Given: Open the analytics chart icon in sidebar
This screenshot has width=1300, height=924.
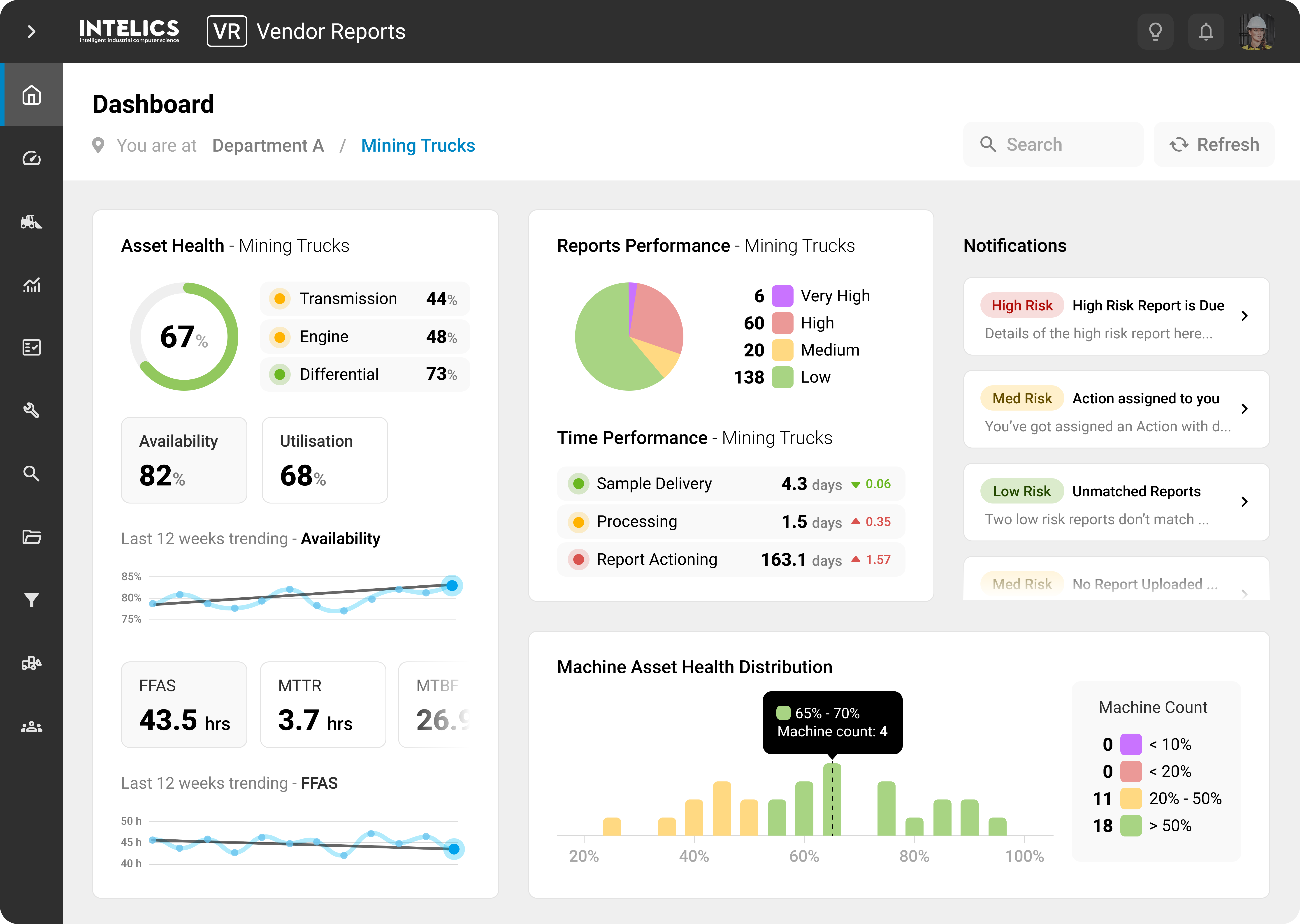Looking at the screenshot, I should pos(31,285).
